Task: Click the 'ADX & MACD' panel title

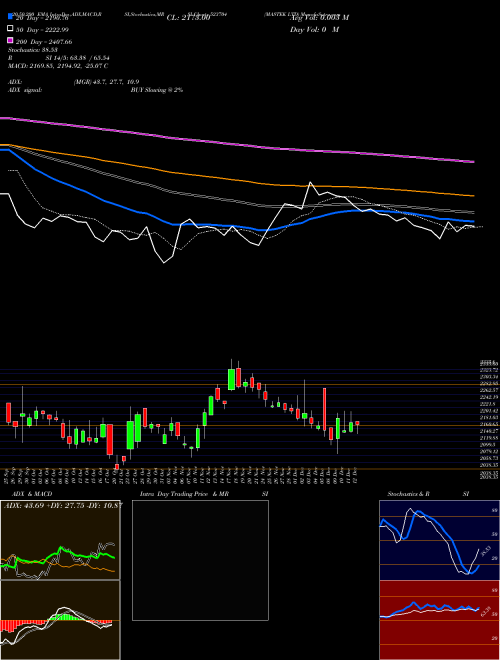Action: (x=32, y=494)
